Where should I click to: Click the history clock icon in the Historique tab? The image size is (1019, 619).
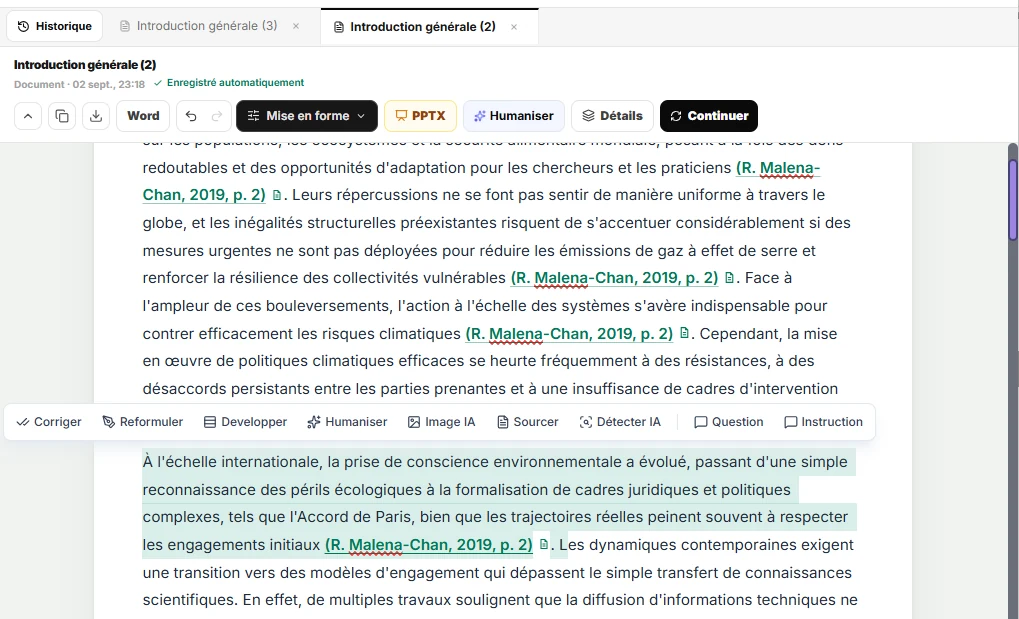(23, 27)
